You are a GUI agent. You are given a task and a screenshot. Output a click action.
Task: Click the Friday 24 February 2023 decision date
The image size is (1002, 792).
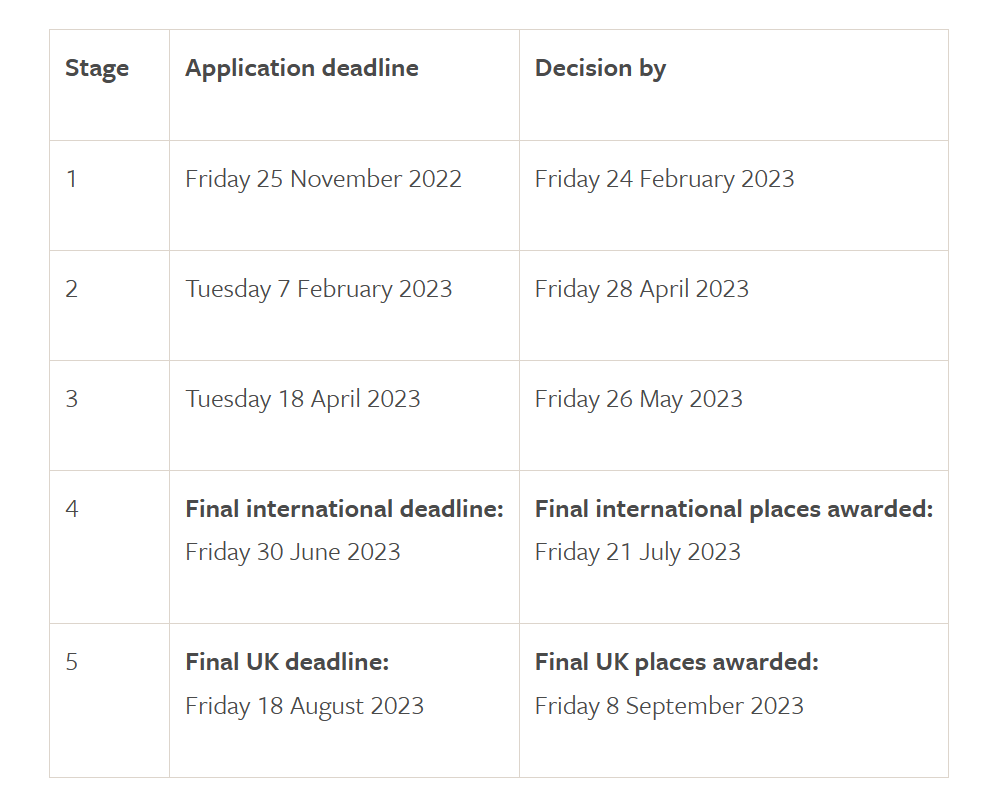664,179
